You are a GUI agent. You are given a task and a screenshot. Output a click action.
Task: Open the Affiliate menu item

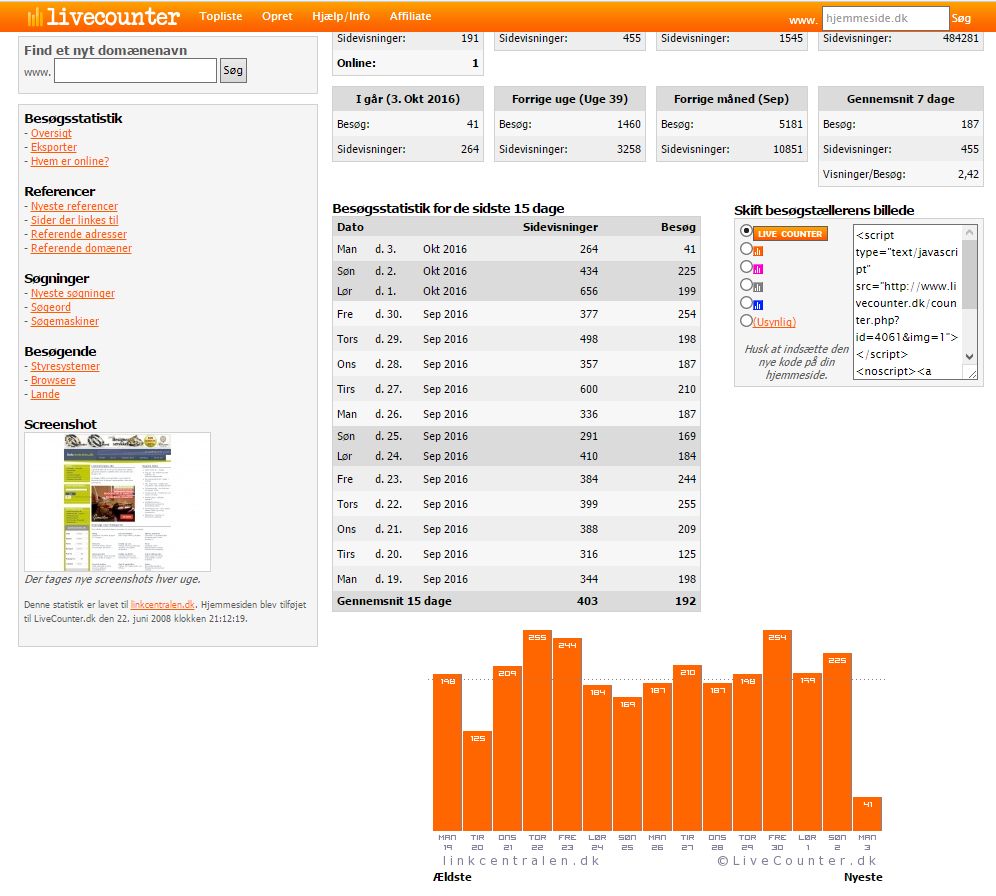click(x=410, y=16)
